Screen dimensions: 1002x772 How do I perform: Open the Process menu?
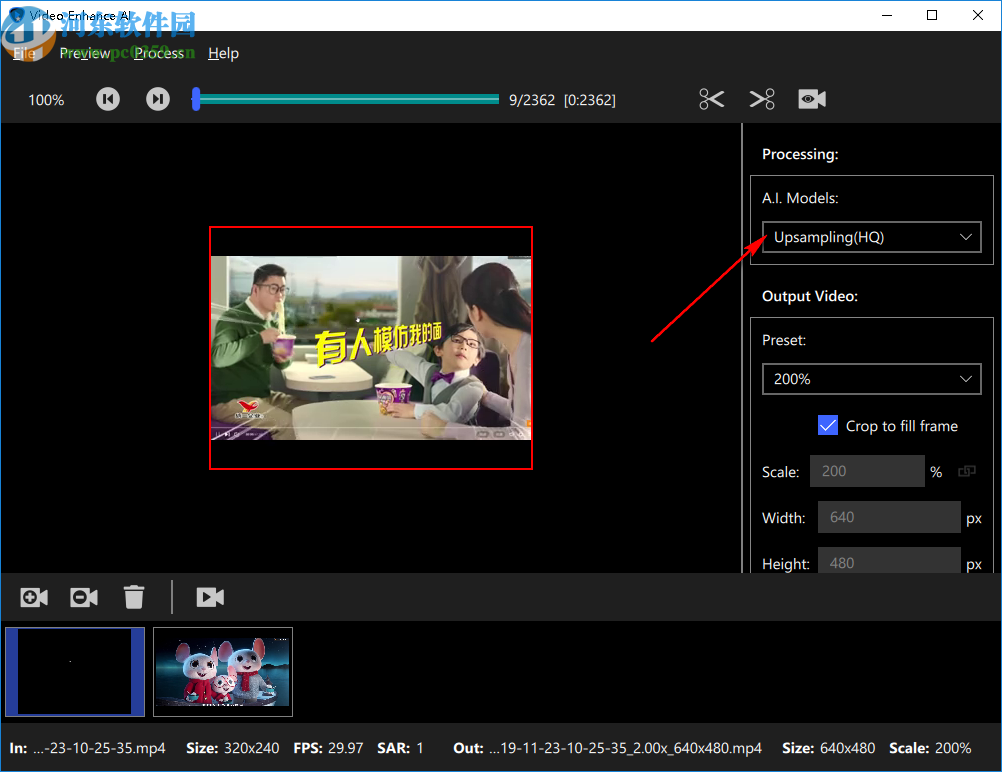(x=160, y=53)
